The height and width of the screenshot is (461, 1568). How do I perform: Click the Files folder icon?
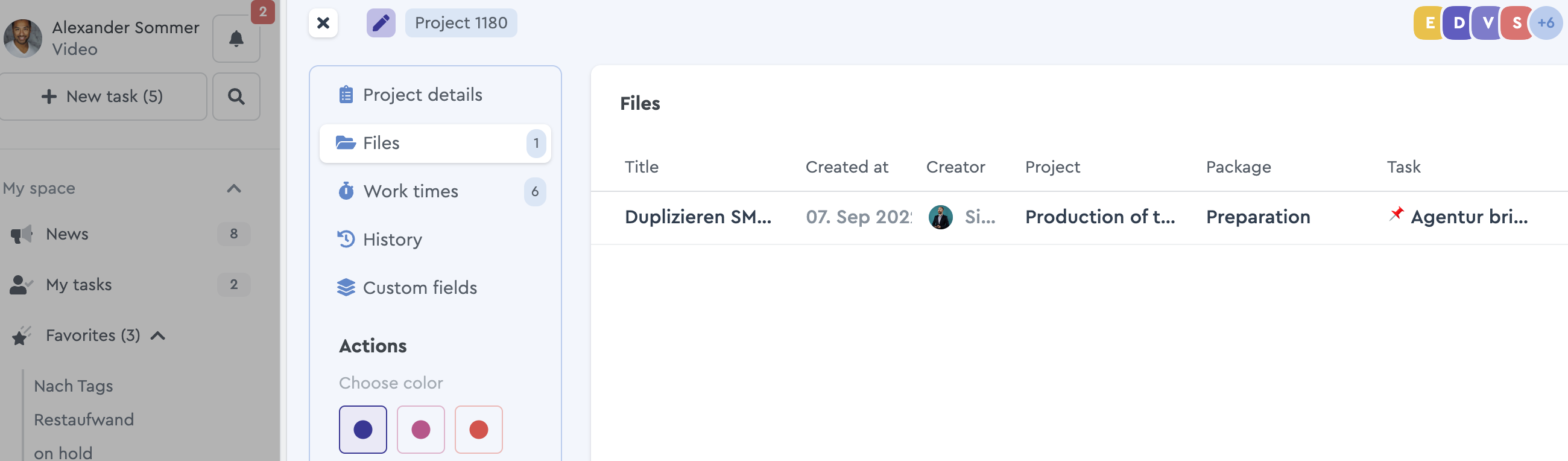point(346,143)
